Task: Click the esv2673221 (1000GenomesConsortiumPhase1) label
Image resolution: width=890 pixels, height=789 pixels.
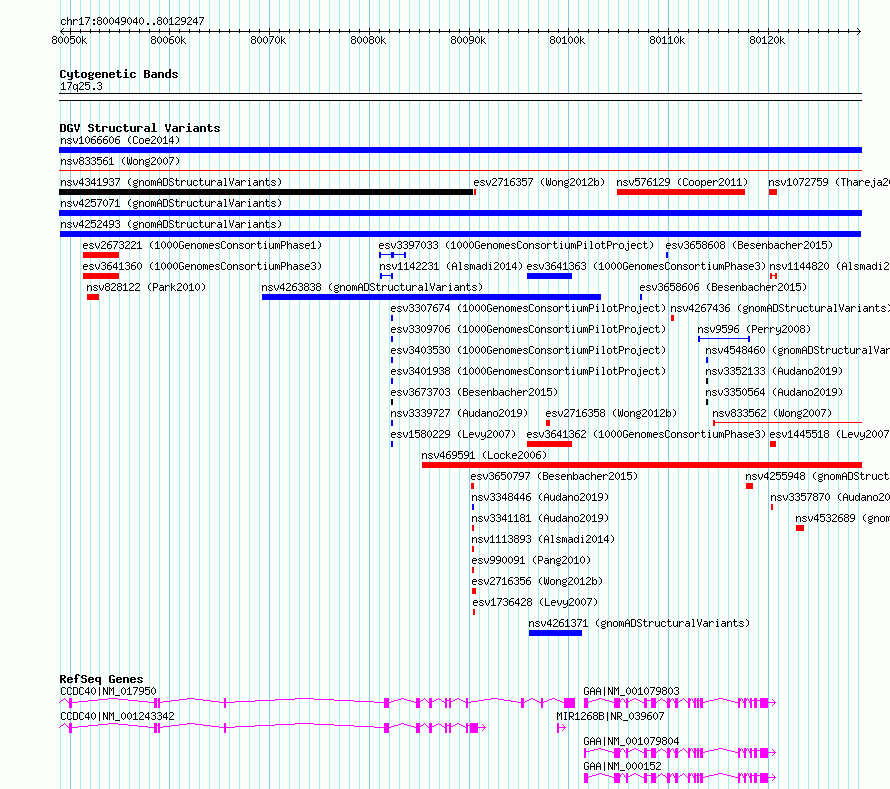Action: (202, 245)
